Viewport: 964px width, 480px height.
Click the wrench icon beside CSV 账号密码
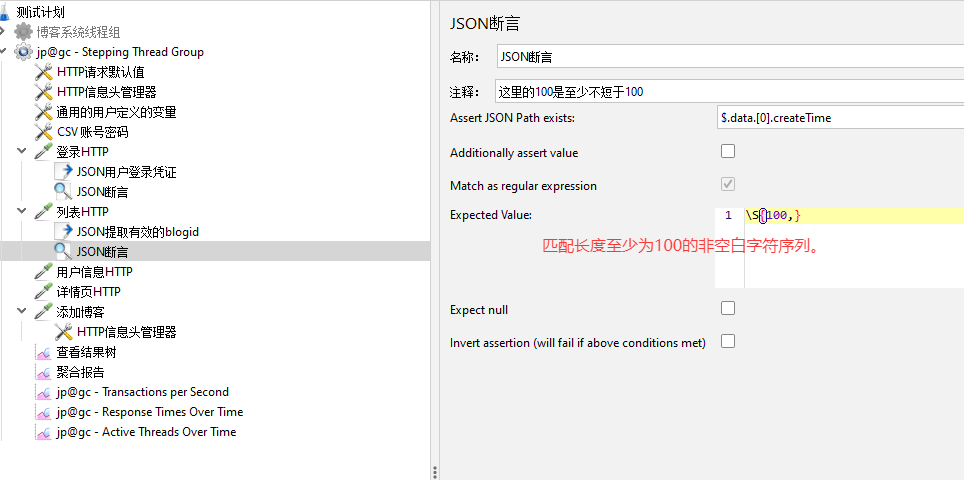44,132
